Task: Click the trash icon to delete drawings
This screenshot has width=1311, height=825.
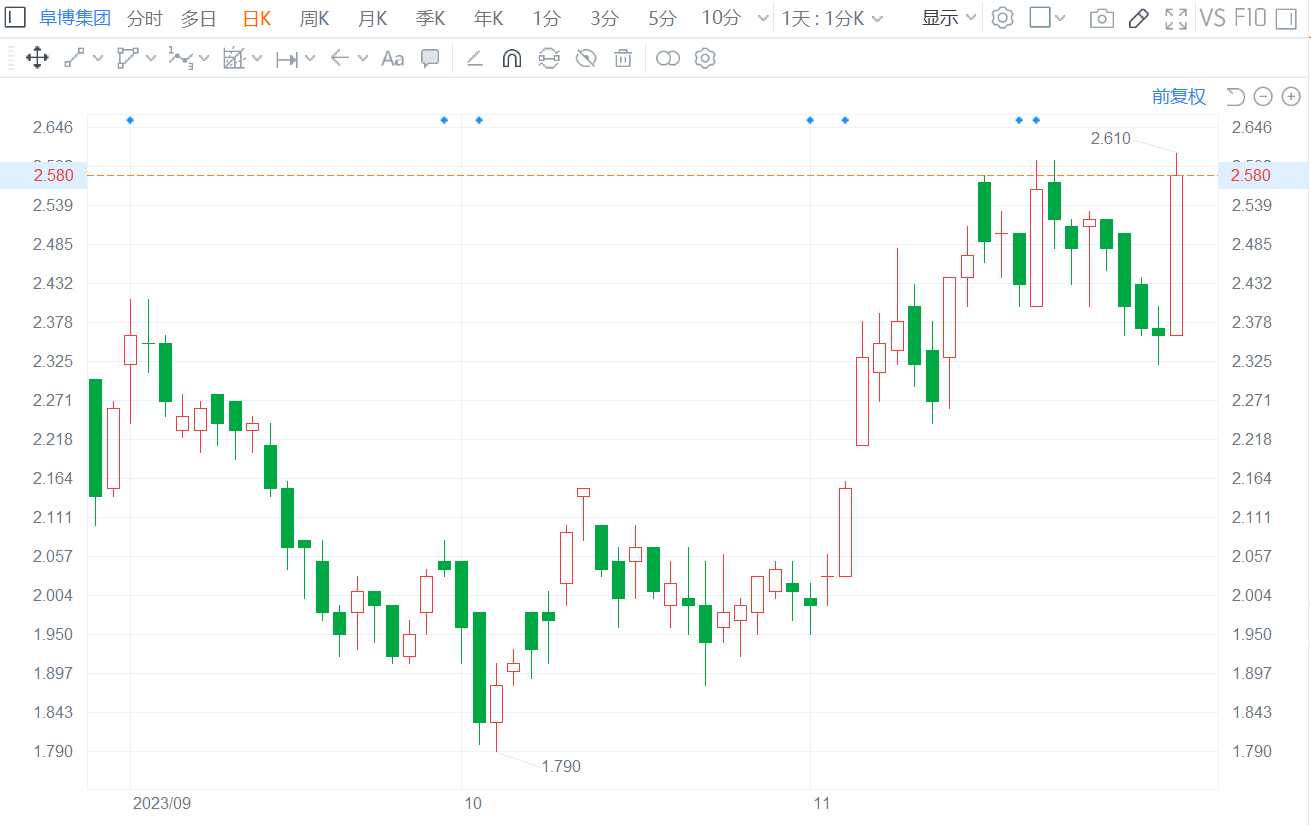Action: tap(623, 58)
